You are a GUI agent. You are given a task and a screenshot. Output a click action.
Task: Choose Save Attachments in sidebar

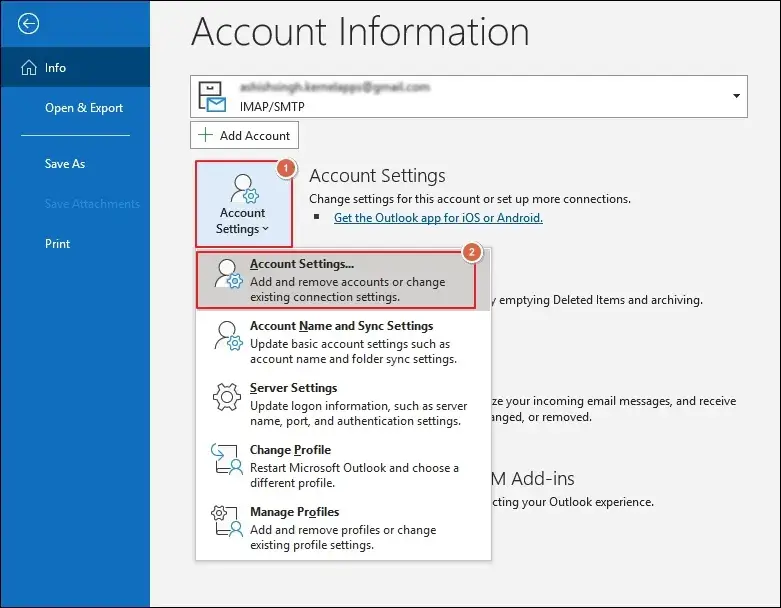(92, 204)
